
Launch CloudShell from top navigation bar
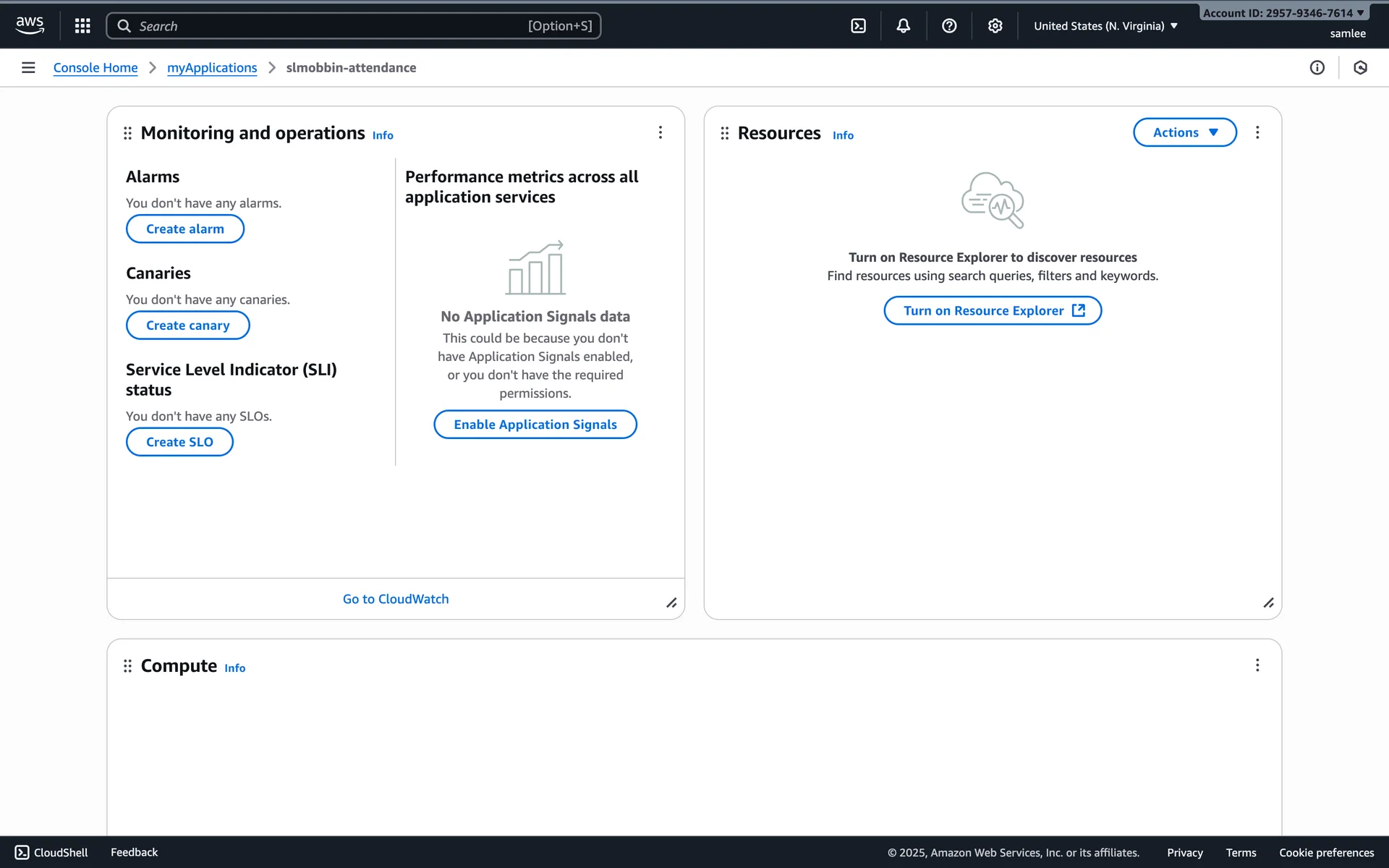[858, 26]
